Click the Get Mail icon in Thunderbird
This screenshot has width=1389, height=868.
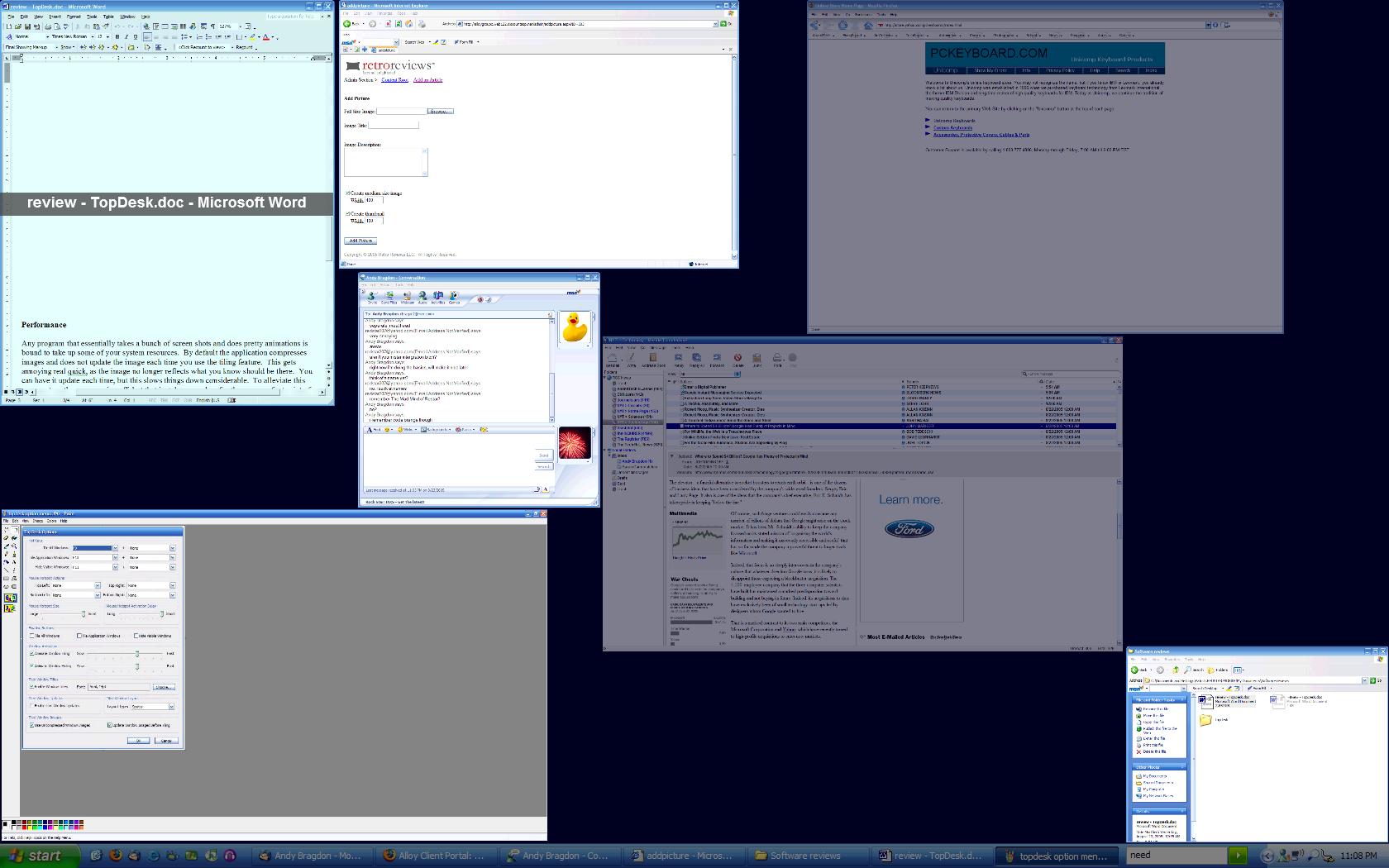[612, 358]
